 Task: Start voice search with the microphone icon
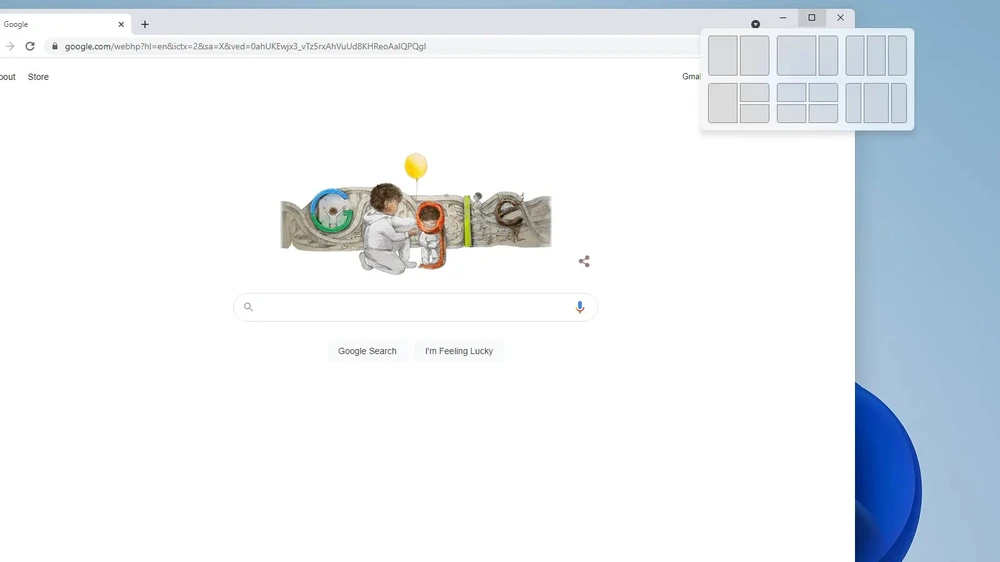(580, 307)
